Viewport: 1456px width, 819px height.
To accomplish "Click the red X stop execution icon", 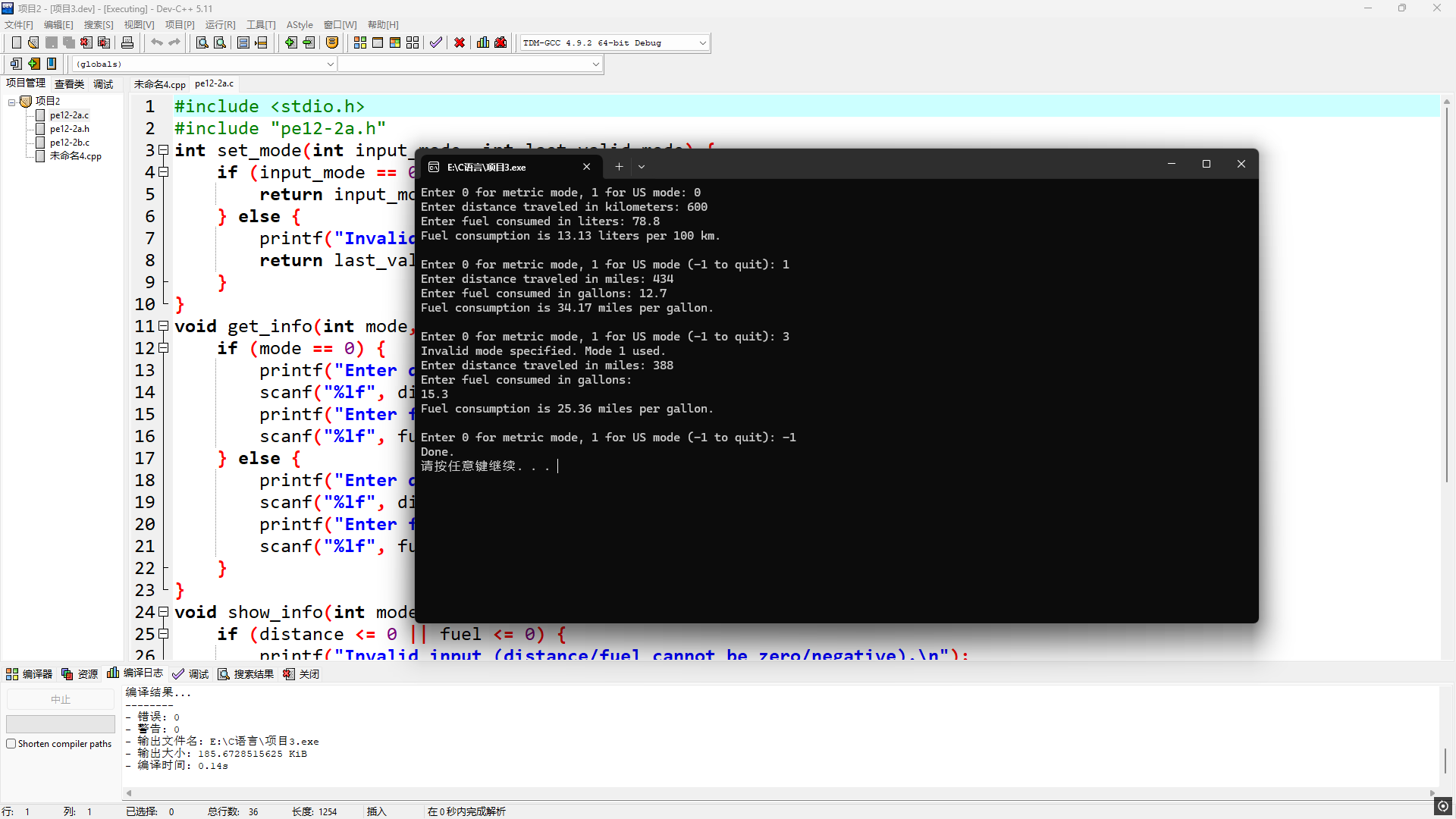I will pyautogui.click(x=460, y=42).
